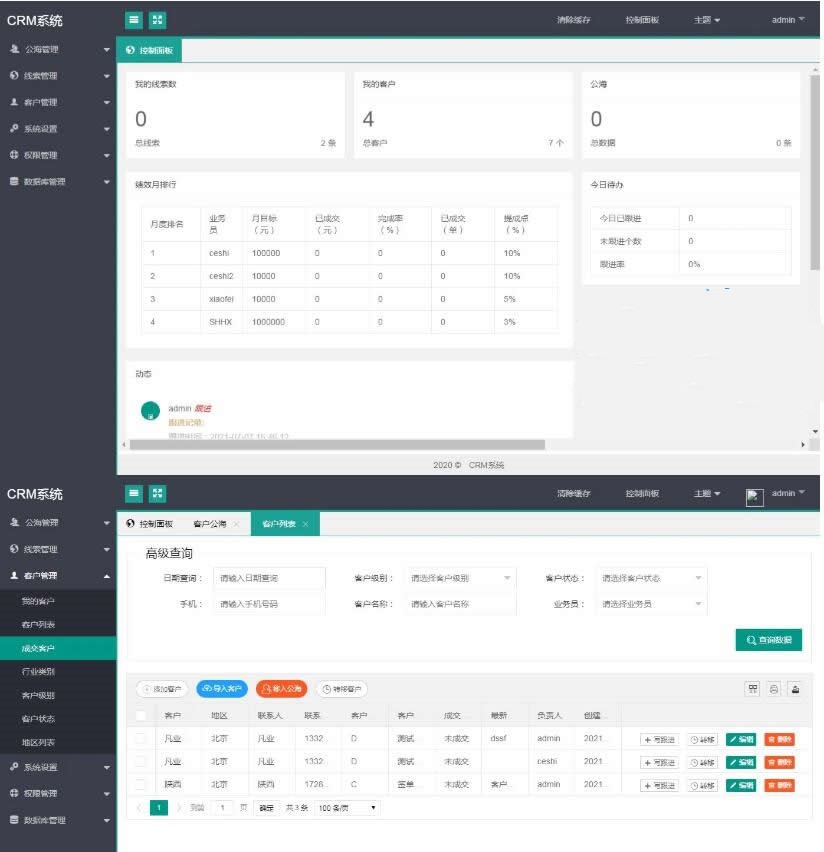Add follow-up for row owned by ceshi
The image size is (824, 852).
[x=659, y=762]
